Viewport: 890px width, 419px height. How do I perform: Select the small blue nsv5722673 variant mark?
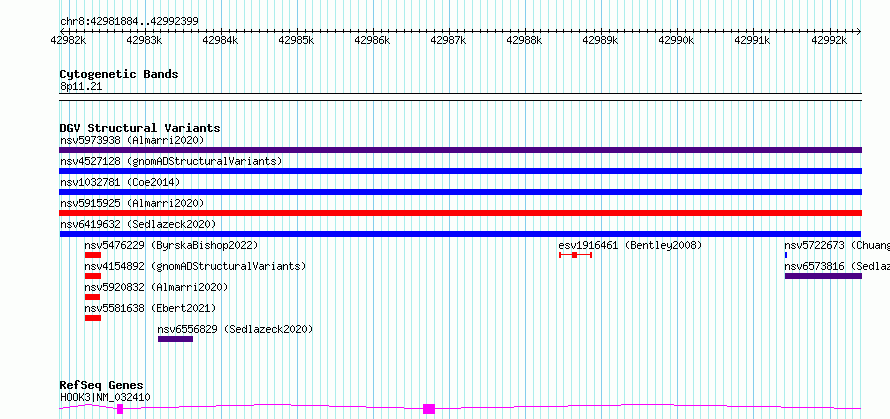[786, 255]
